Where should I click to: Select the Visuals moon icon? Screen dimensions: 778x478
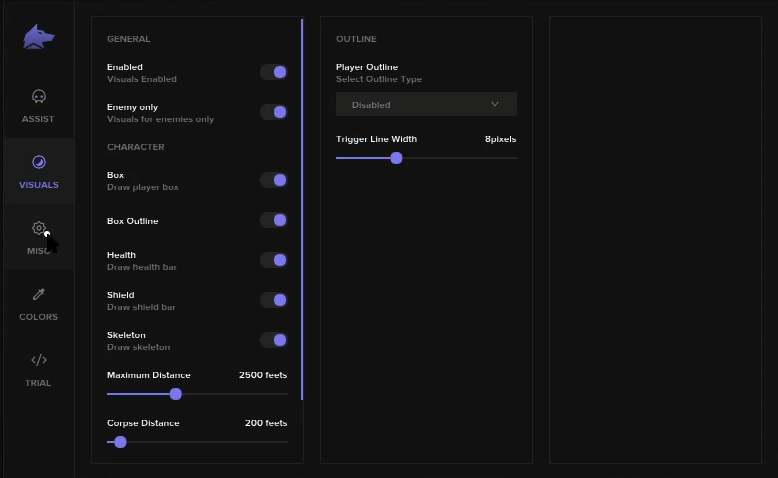(39, 162)
